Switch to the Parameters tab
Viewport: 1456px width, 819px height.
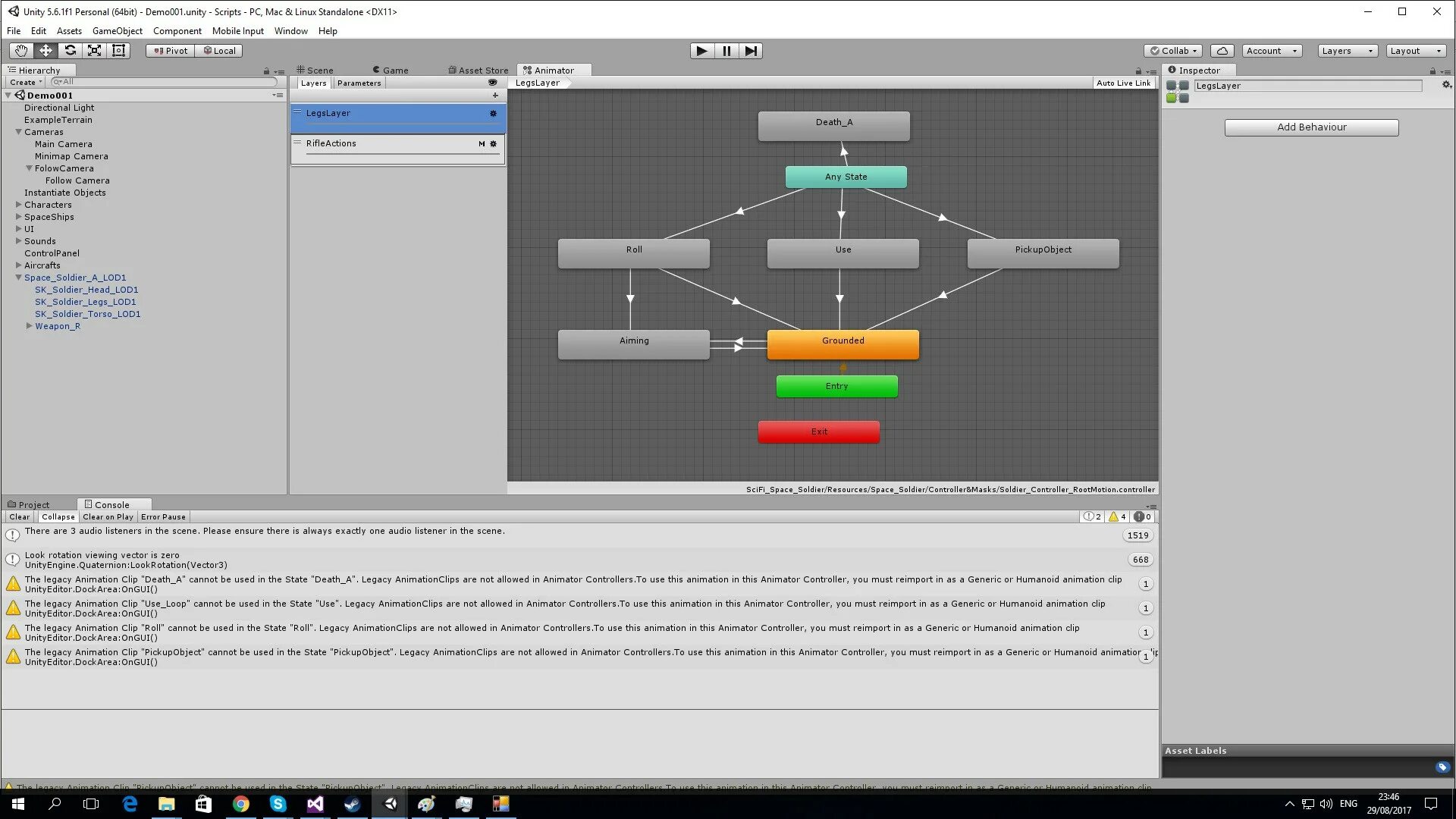(x=359, y=83)
